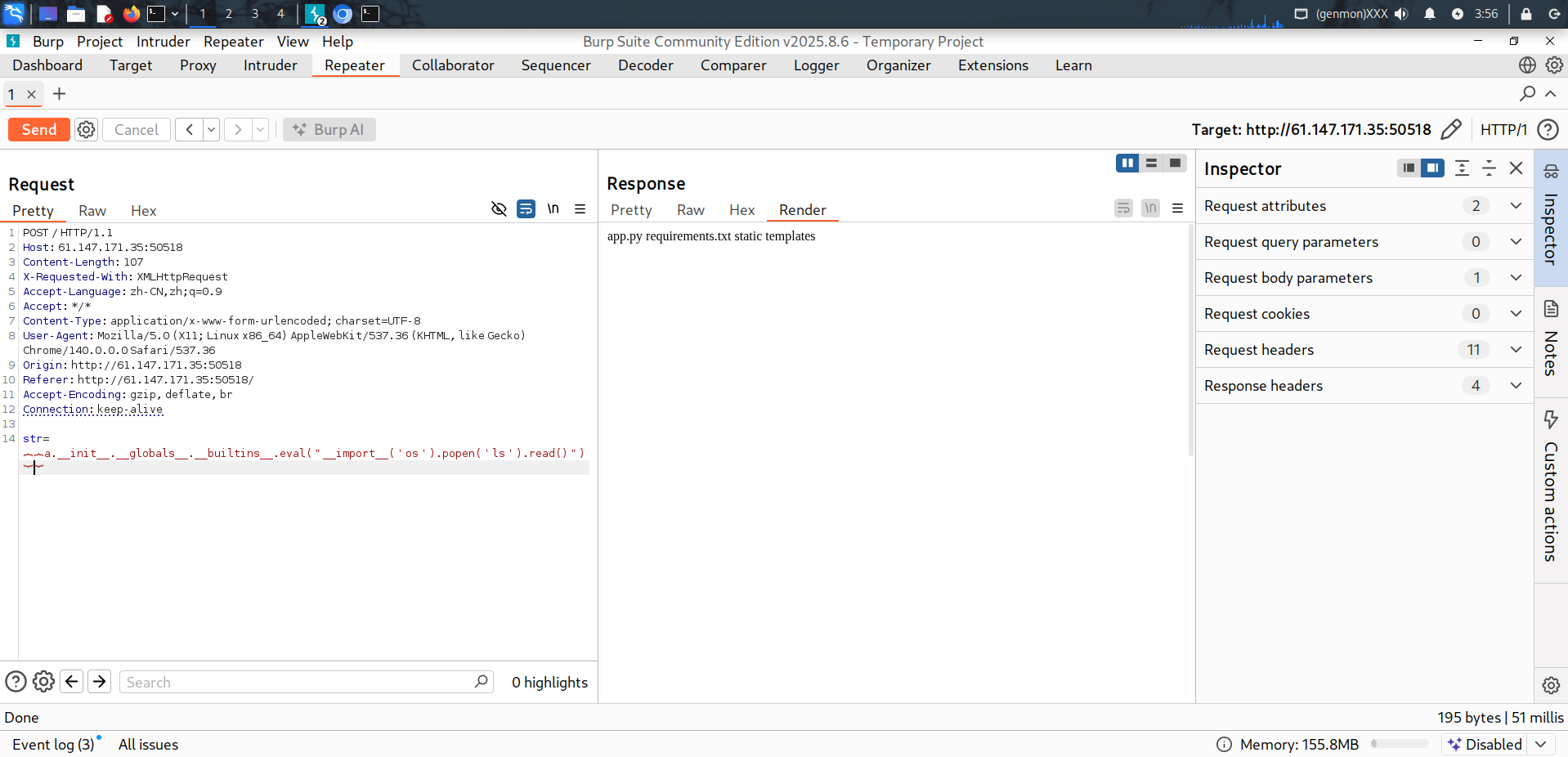Edit target with pencil icon
1568x757 pixels.
click(1451, 129)
